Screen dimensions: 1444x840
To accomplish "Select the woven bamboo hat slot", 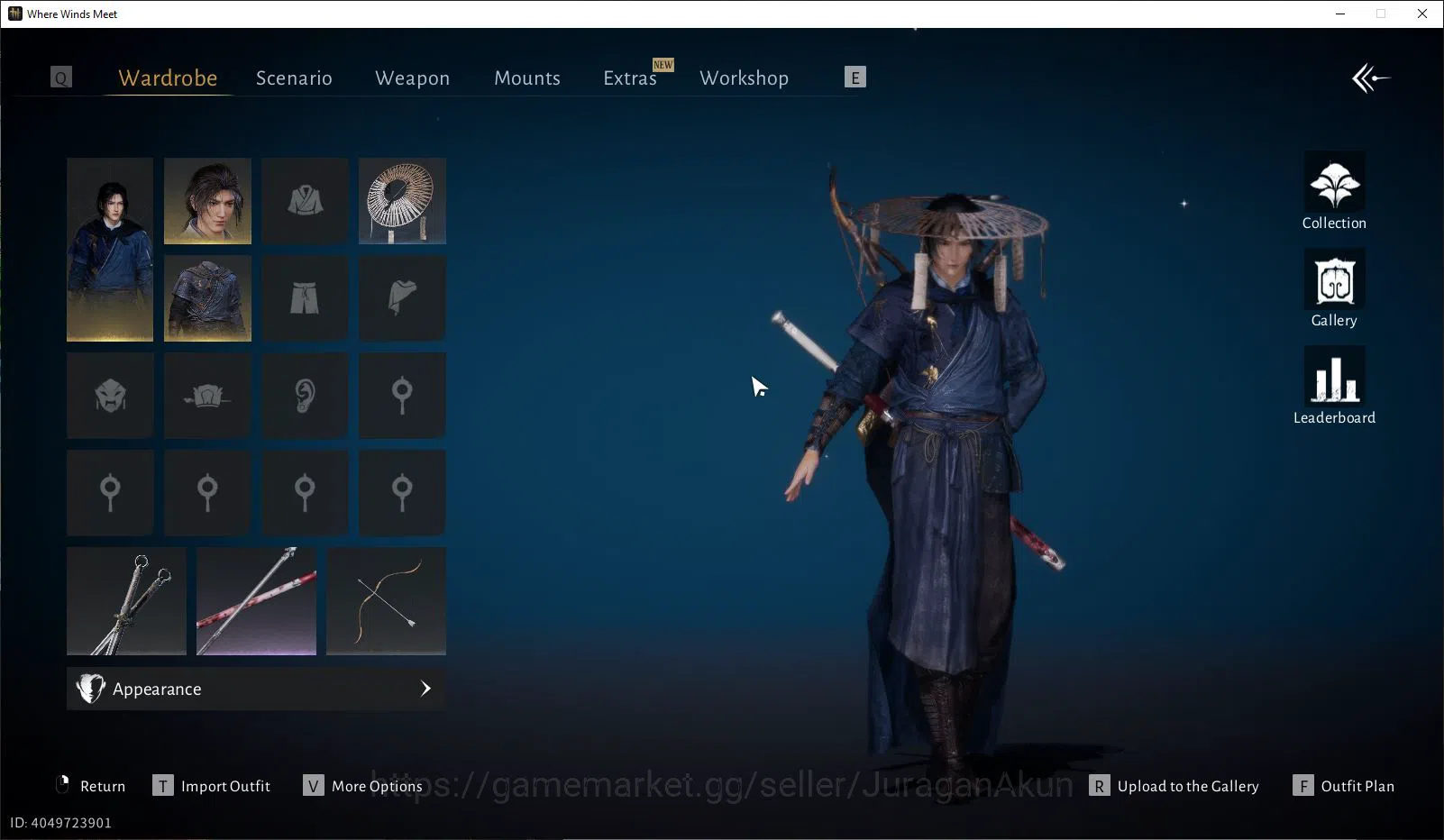I will (x=402, y=201).
